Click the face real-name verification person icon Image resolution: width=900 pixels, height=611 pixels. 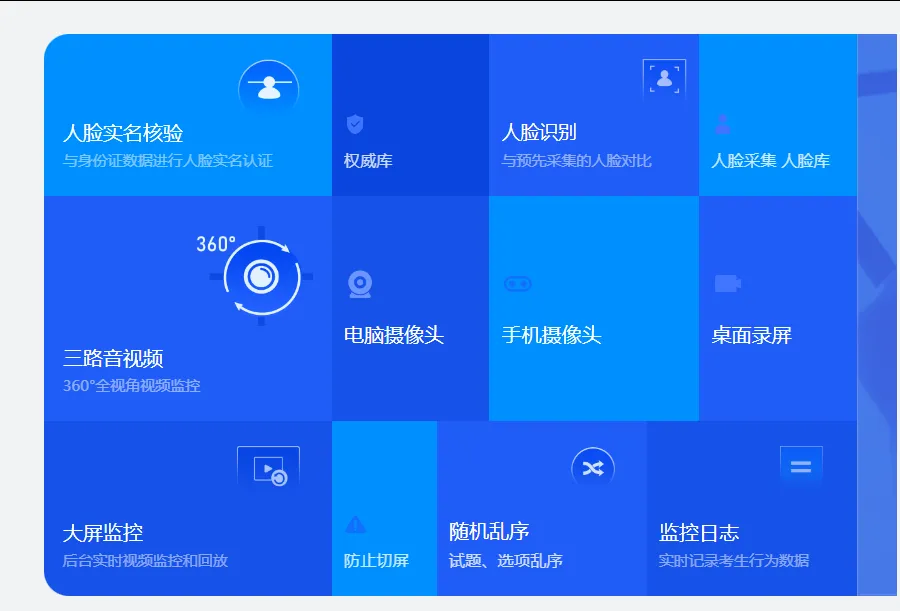point(268,88)
